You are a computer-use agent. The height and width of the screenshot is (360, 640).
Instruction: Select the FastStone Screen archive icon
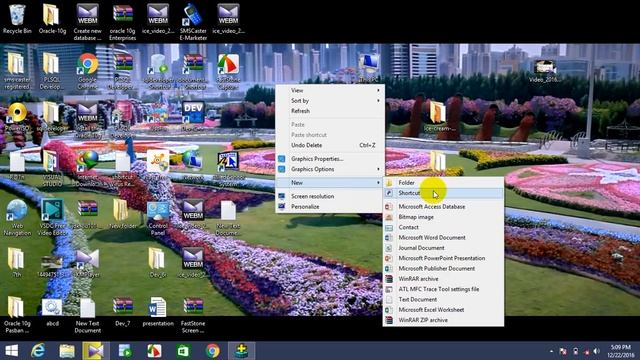pyautogui.click(x=193, y=315)
